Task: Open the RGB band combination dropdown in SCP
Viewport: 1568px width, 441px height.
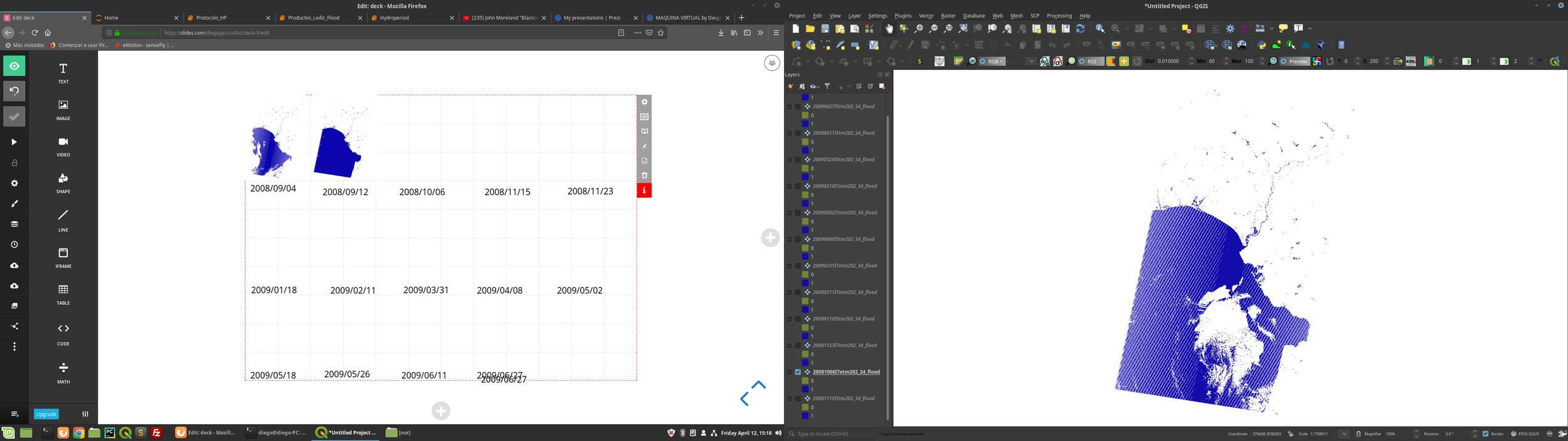Action: (1030, 61)
